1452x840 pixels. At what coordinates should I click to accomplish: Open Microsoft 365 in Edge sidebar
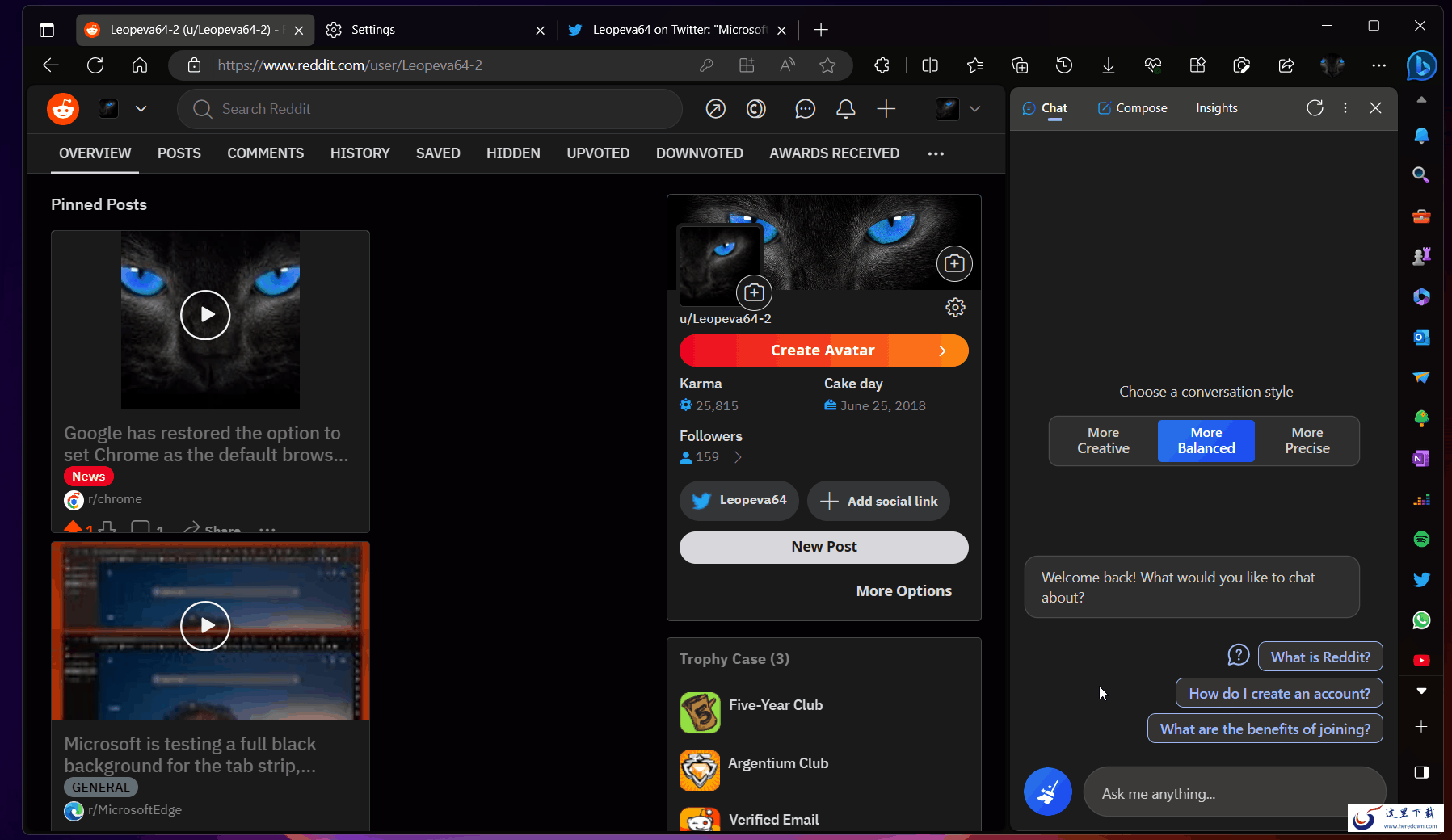click(1421, 296)
